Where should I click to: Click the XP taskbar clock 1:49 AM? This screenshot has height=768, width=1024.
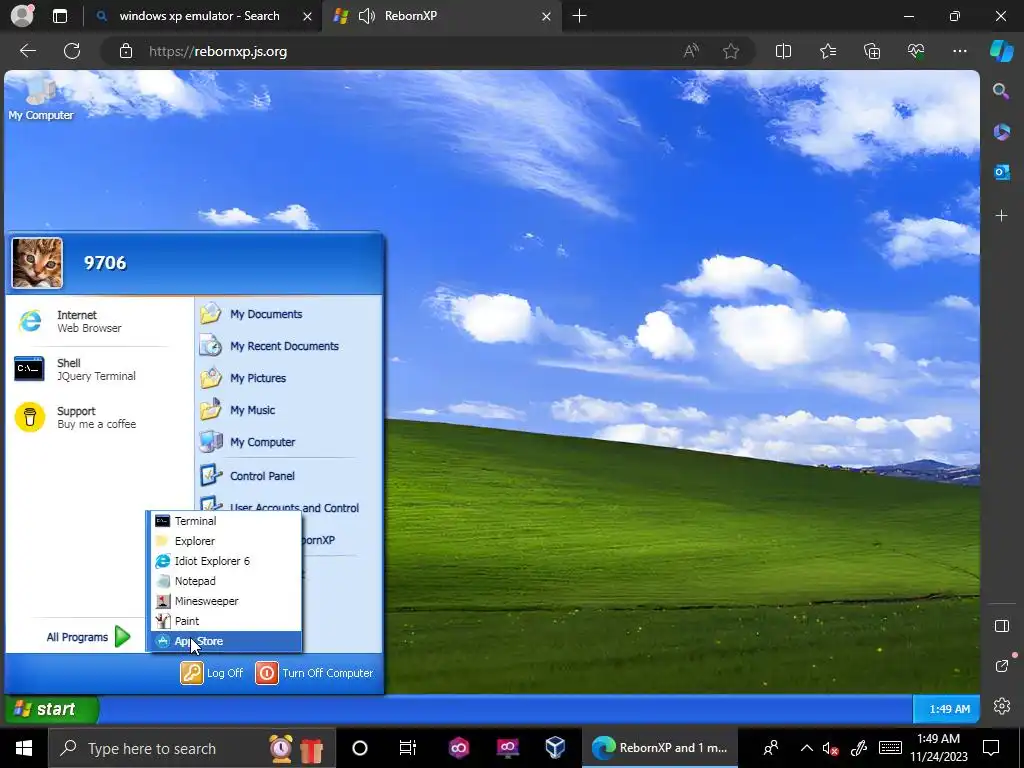point(949,709)
